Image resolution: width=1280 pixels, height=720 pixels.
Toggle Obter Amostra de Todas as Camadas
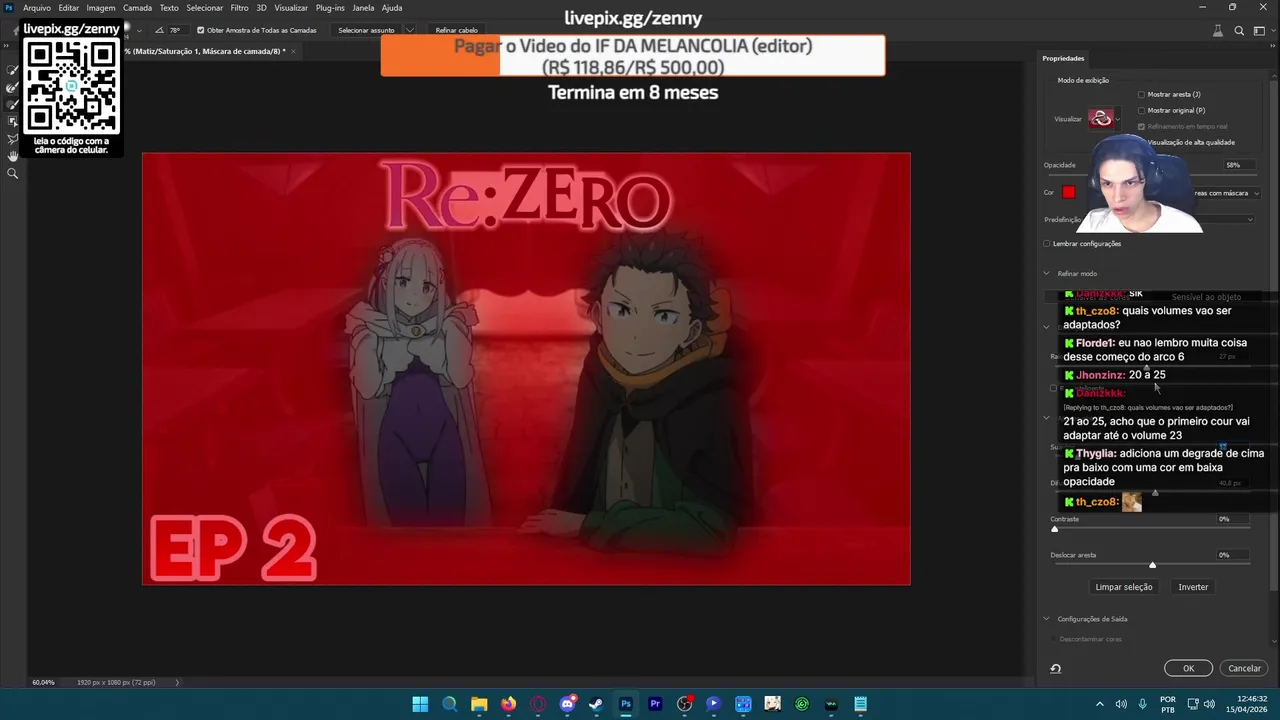[200, 30]
